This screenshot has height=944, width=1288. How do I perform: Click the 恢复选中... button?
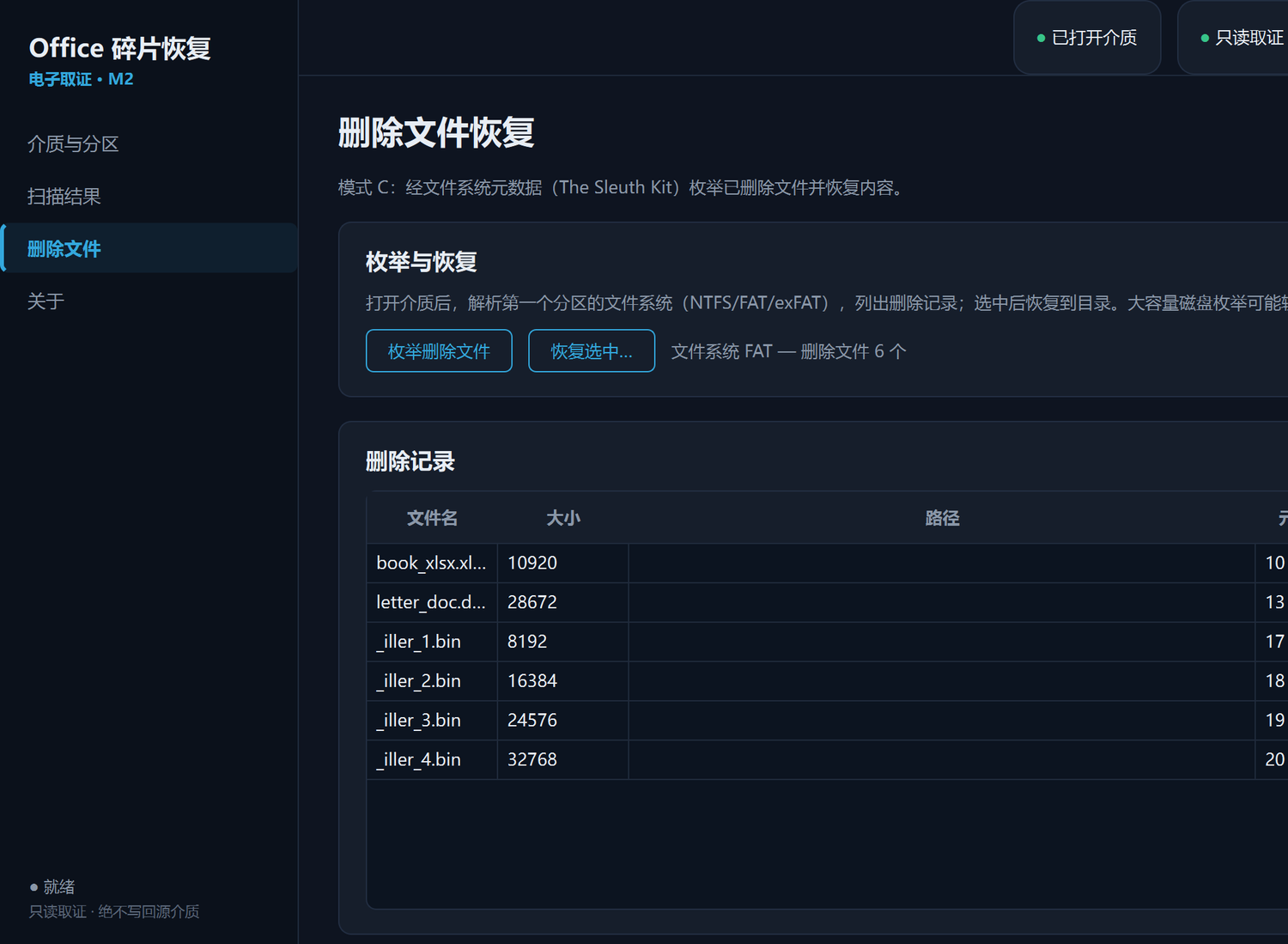(592, 350)
